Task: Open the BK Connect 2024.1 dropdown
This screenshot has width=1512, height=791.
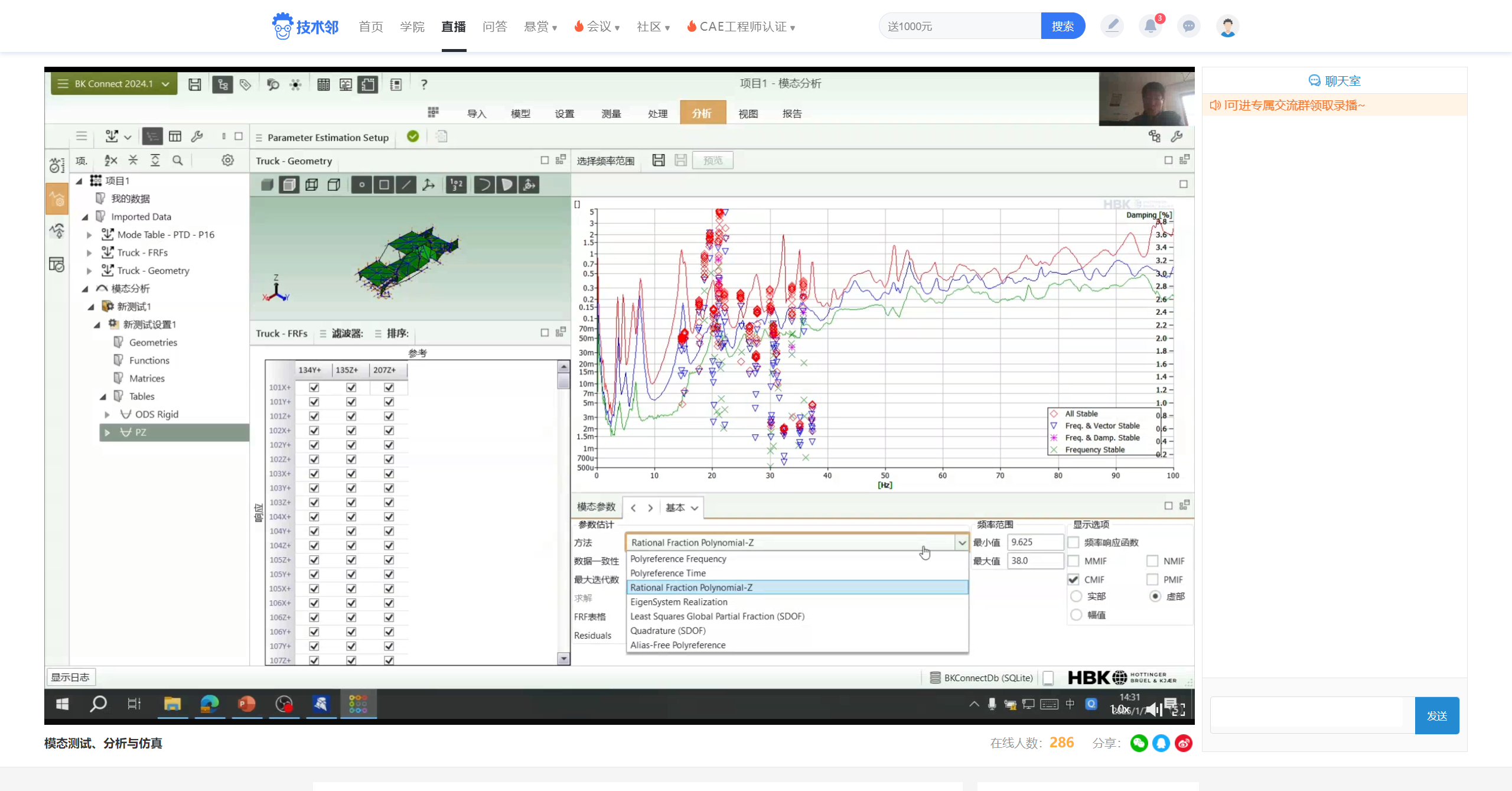Action: (x=114, y=84)
